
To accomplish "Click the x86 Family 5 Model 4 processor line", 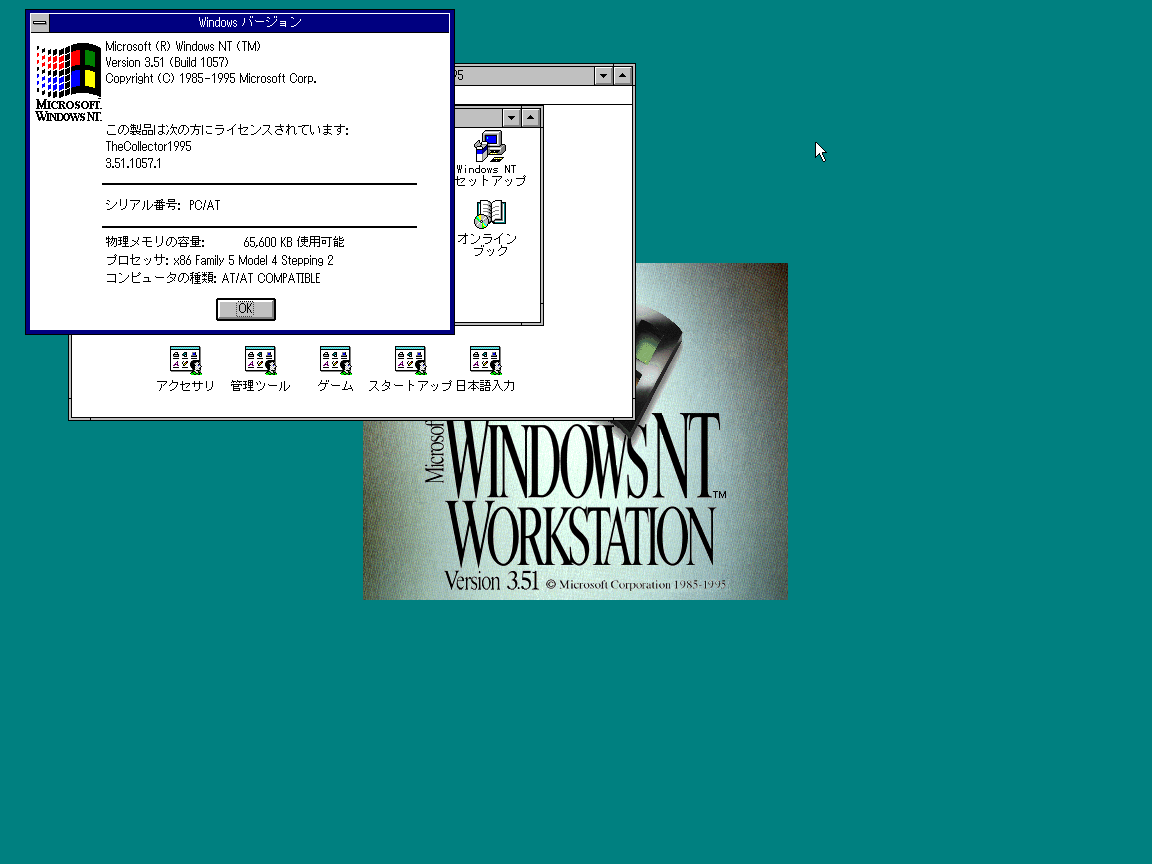I will coord(219,260).
